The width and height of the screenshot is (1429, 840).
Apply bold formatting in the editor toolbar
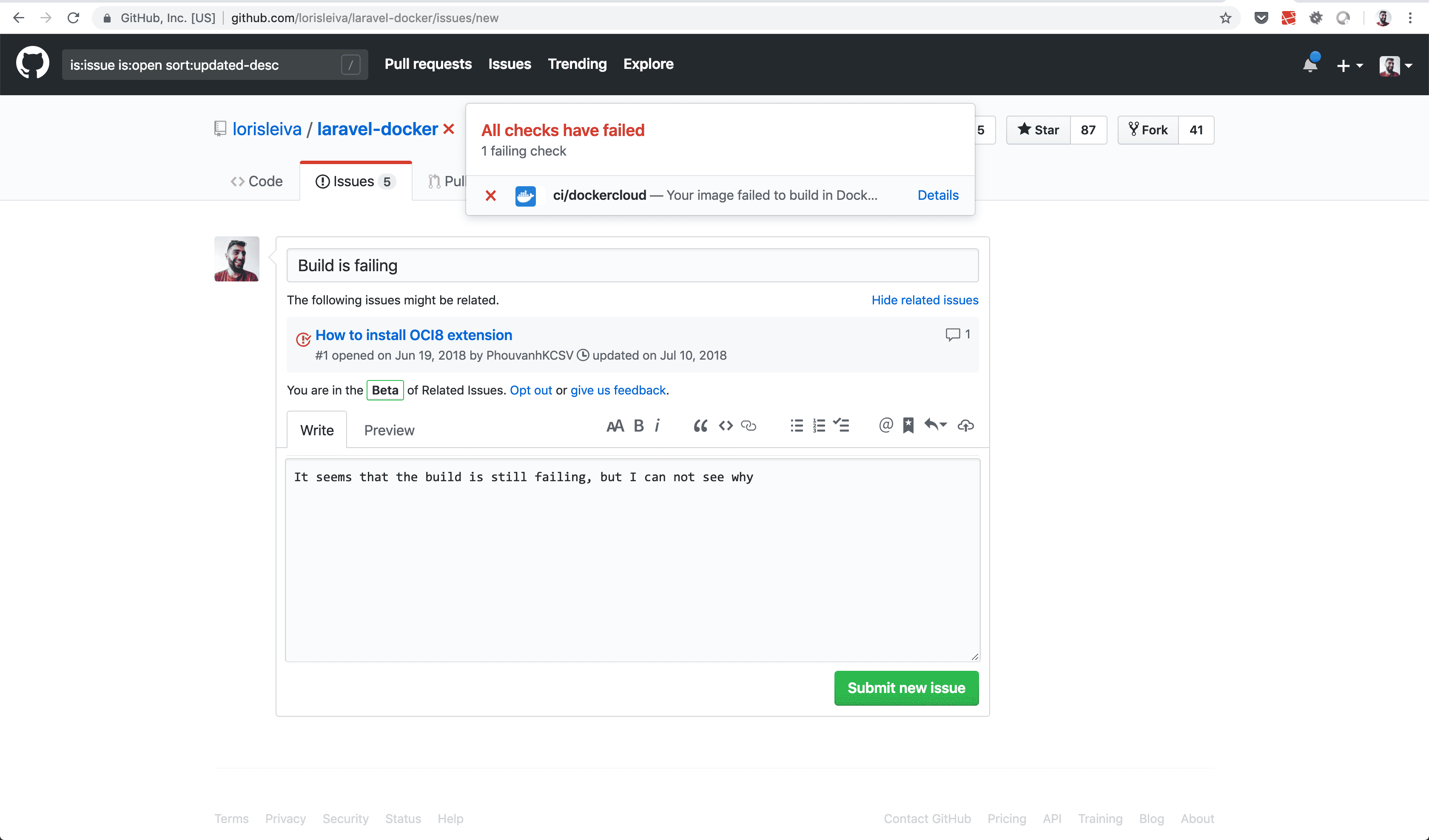pos(638,426)
